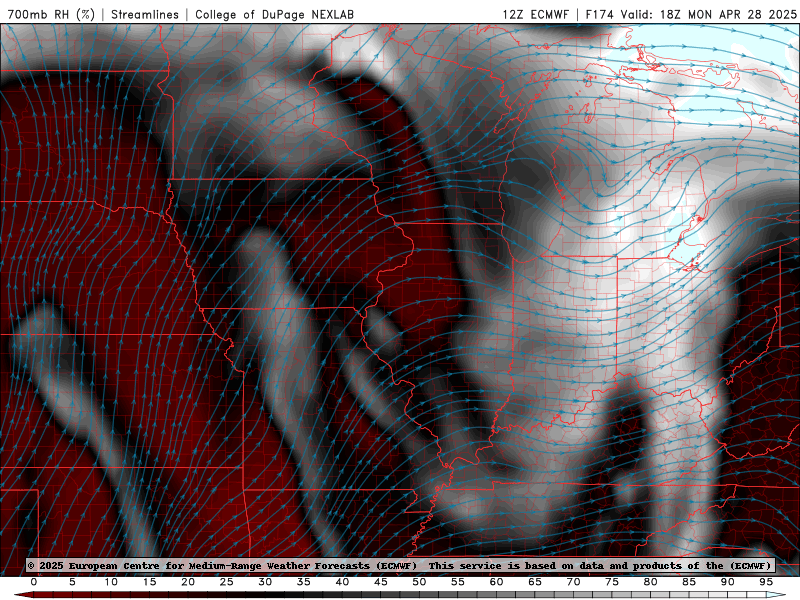This screenshot has height=600, width=800.
Task: Click the colorbar label "80"
Action: click(x=650, y=582)
